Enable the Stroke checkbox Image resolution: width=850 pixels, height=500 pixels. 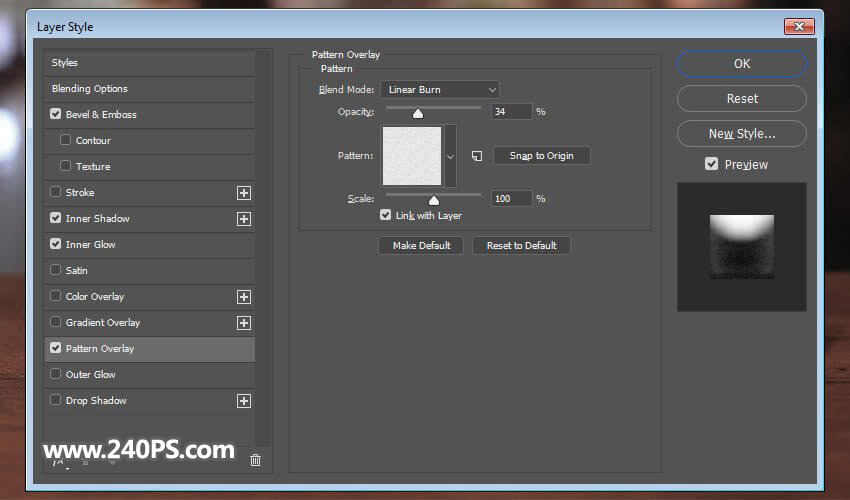[x=55, y=192]
